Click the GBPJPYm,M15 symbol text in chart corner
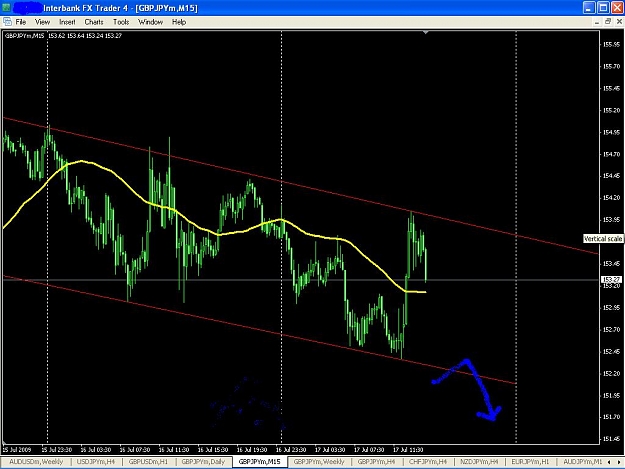 [24, 36]
